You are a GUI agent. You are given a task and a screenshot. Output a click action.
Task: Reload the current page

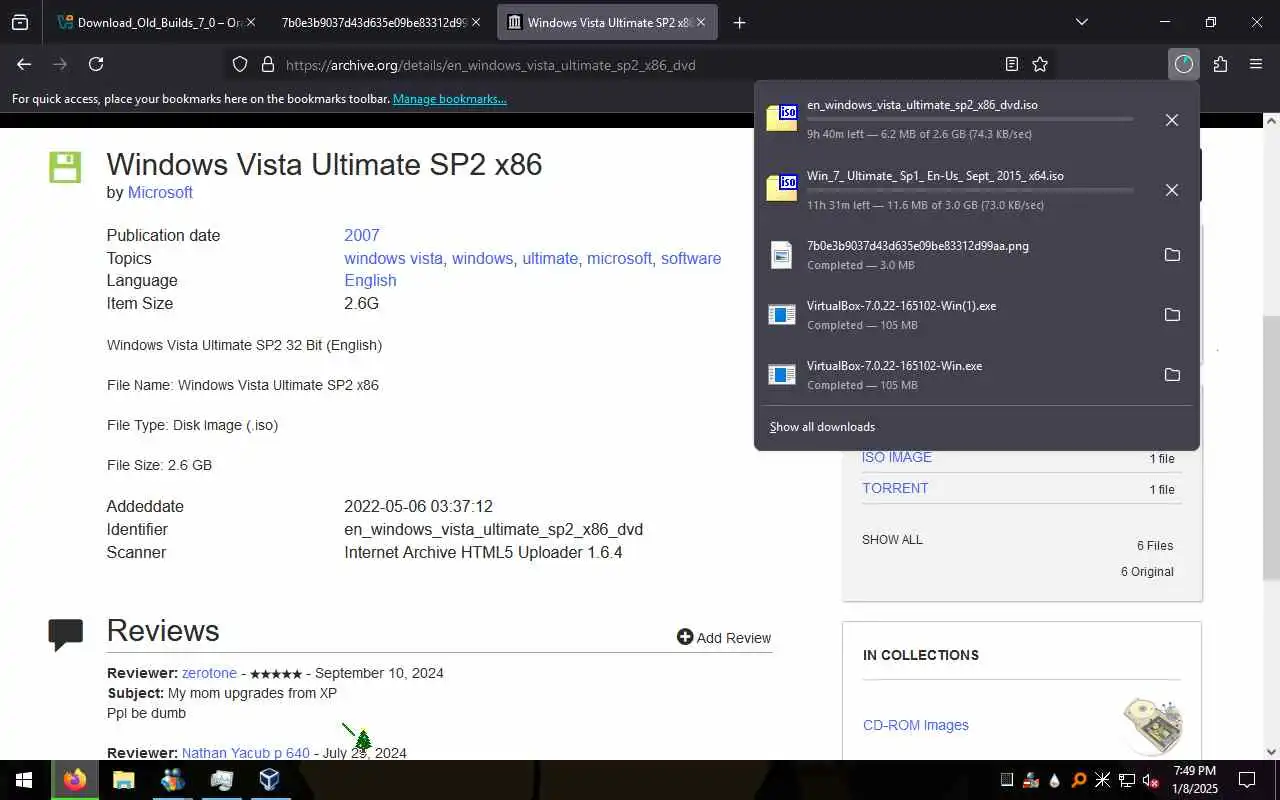(x=96, y=64)
